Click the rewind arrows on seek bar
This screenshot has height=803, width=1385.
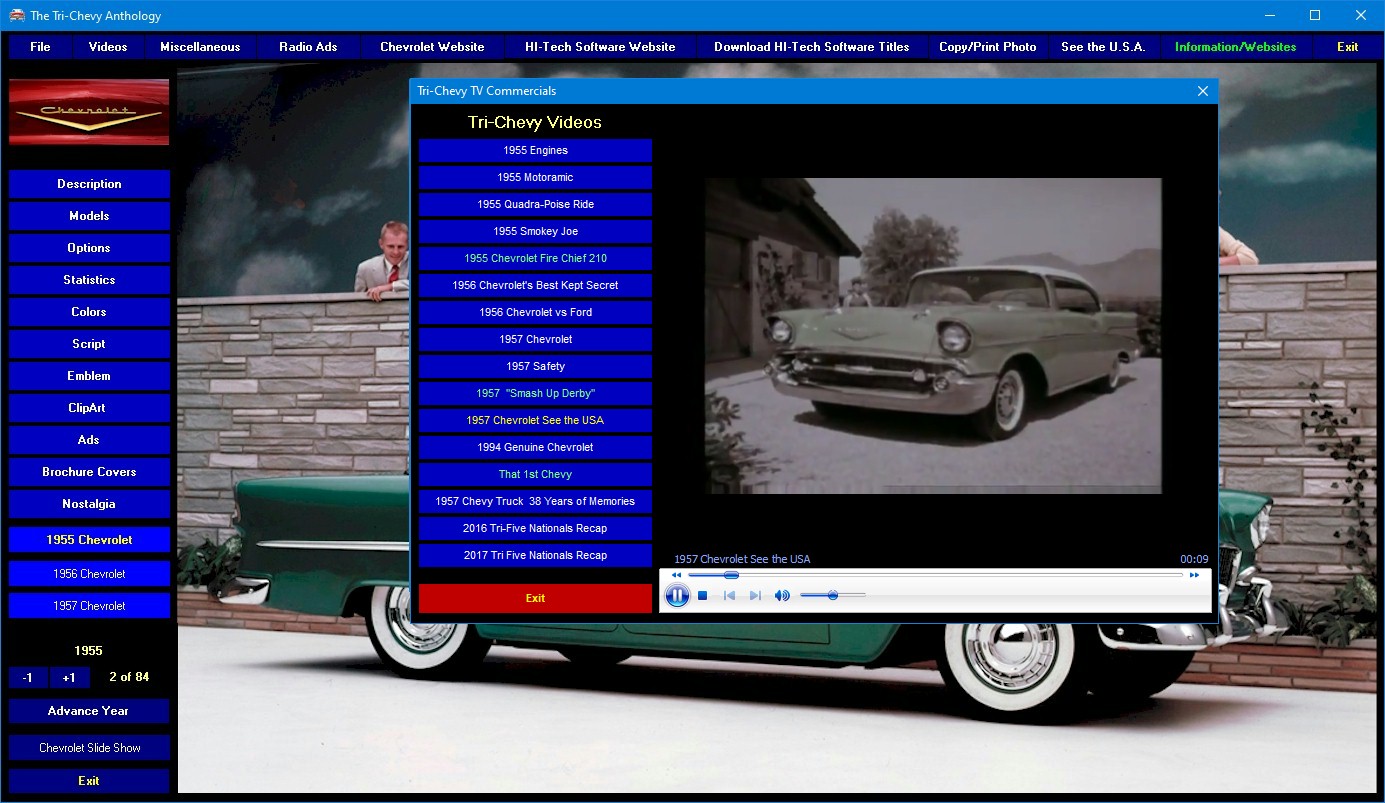677,575
